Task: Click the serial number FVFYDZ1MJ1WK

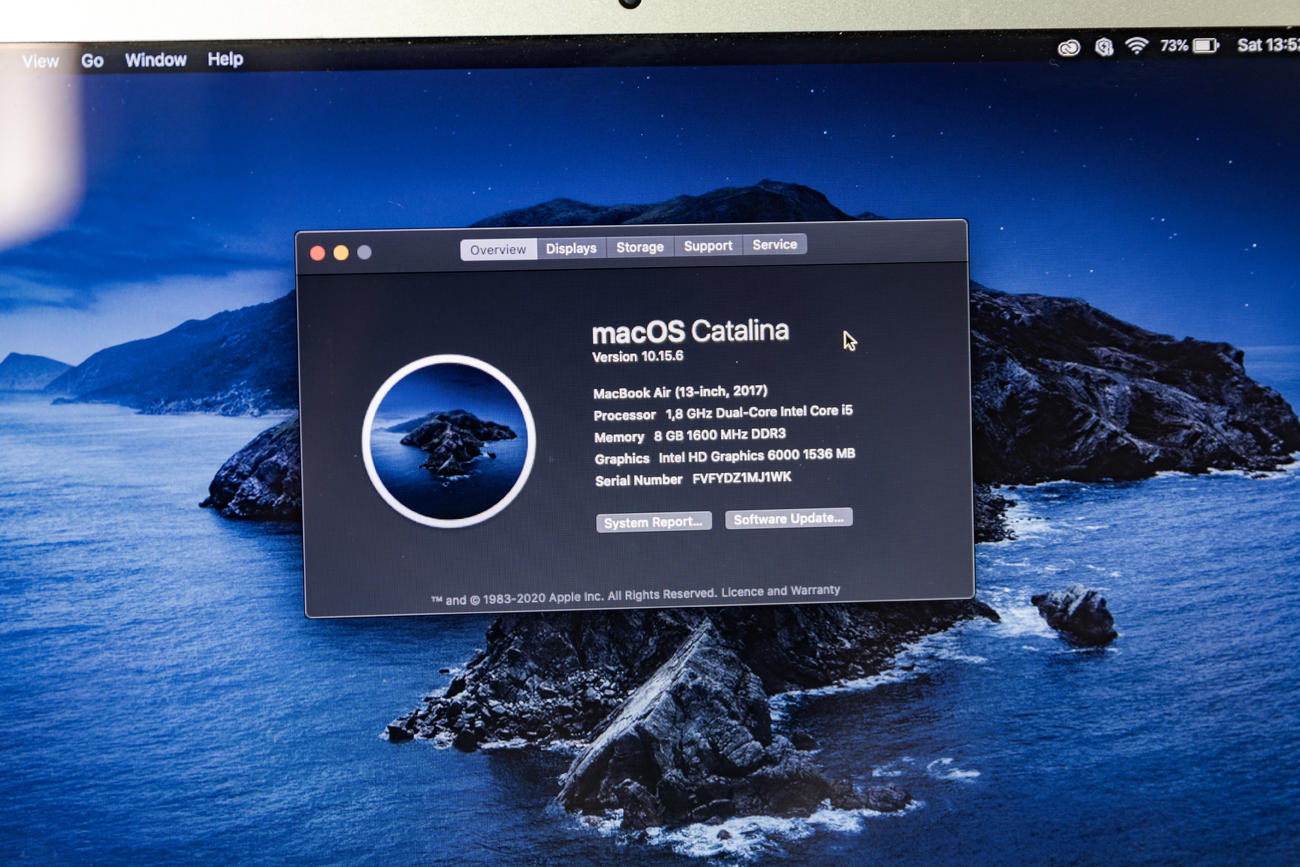Action: tap(742, 478)
